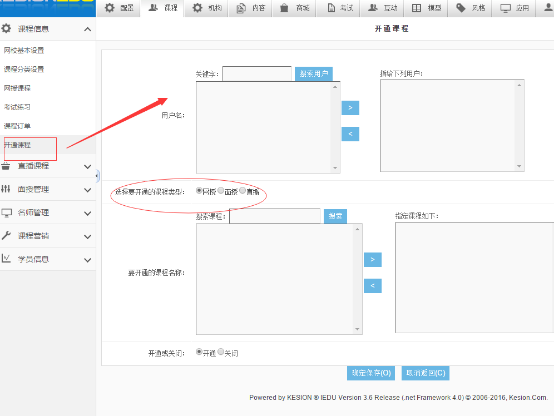554x416 pixels.
Task: Open the 课程订单 sidebar item
Action: point(17,126)
